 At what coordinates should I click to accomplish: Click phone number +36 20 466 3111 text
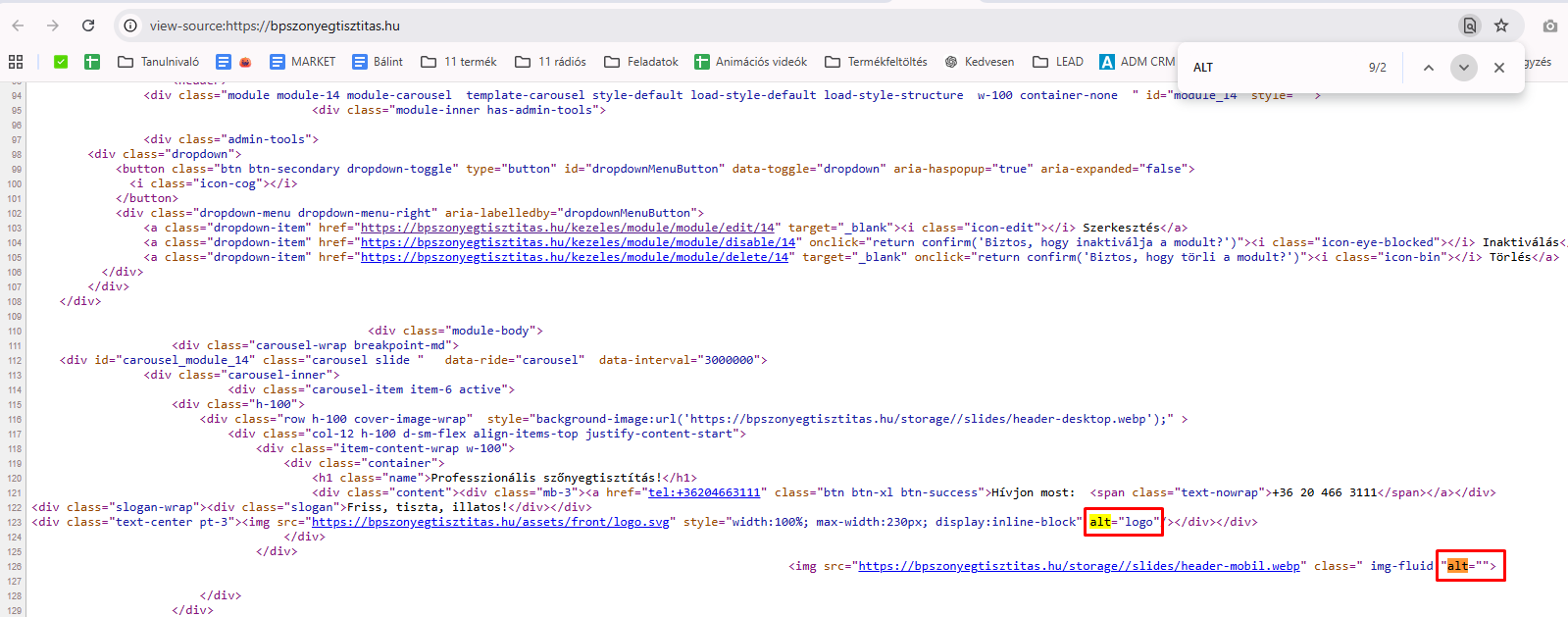click(1324, 492)
